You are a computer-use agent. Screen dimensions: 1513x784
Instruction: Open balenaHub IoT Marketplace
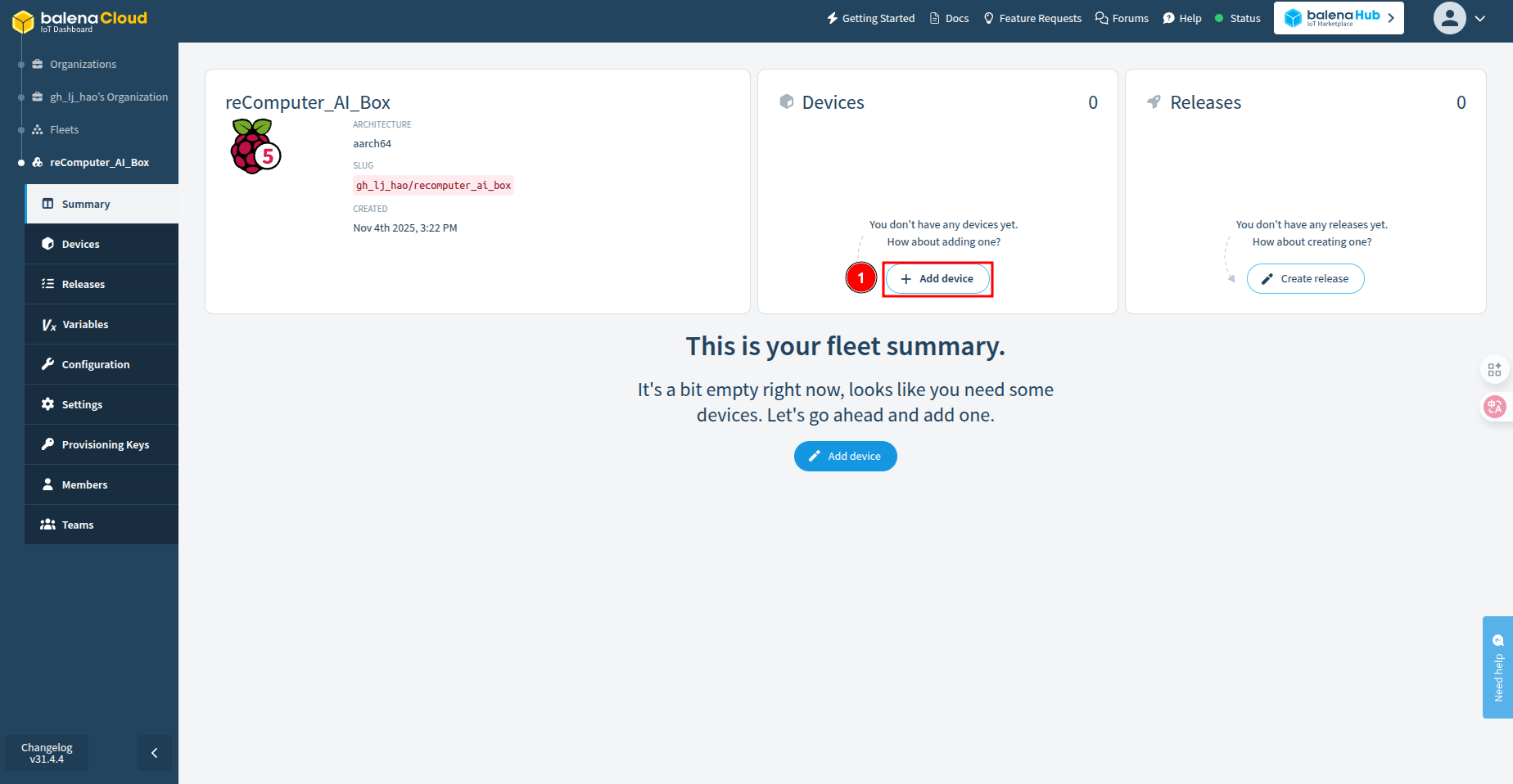tap(1338, 18)
